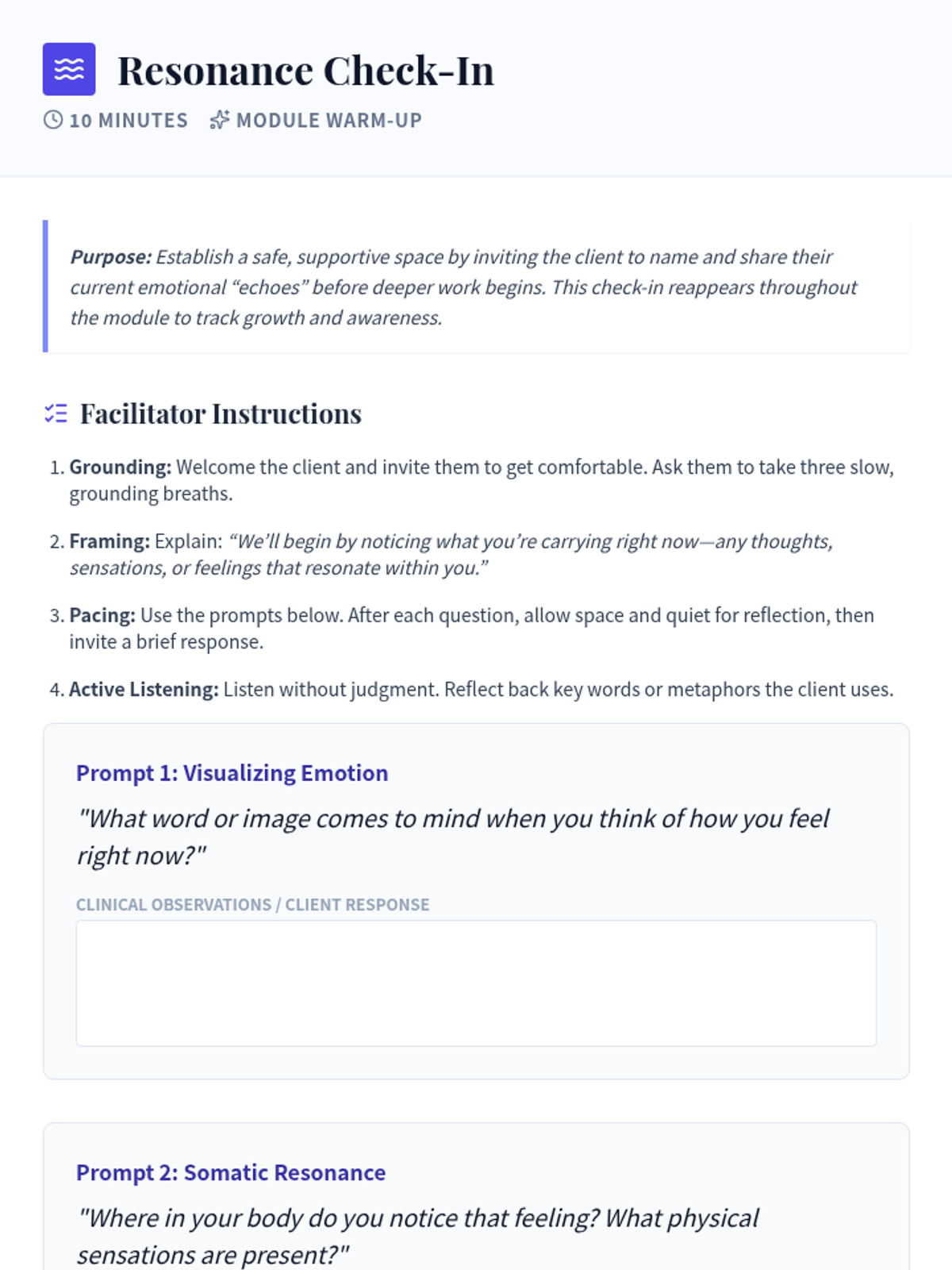This screenshot has height=1270, width=952.
Task: Click the Resonance Check-In title
Action: (x=305, y=70)
